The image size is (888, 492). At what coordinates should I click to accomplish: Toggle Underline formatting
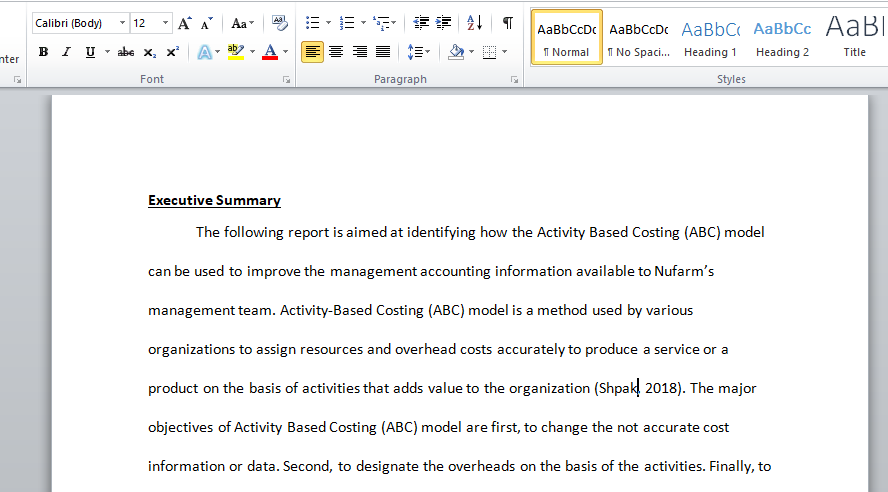90,52
